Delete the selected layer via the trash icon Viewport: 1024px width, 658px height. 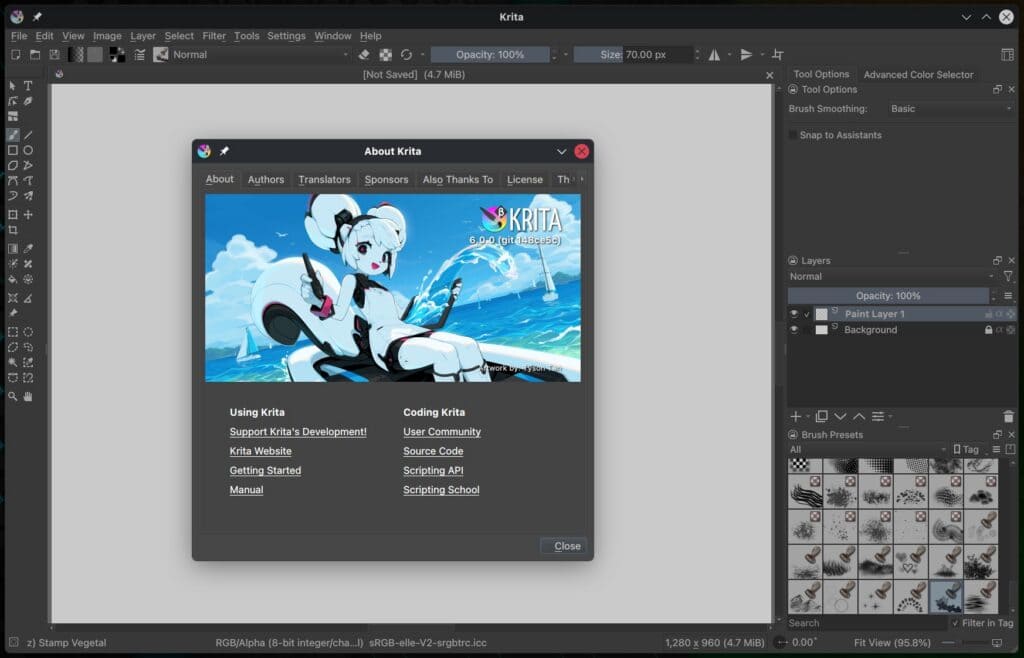(1009, 416)
